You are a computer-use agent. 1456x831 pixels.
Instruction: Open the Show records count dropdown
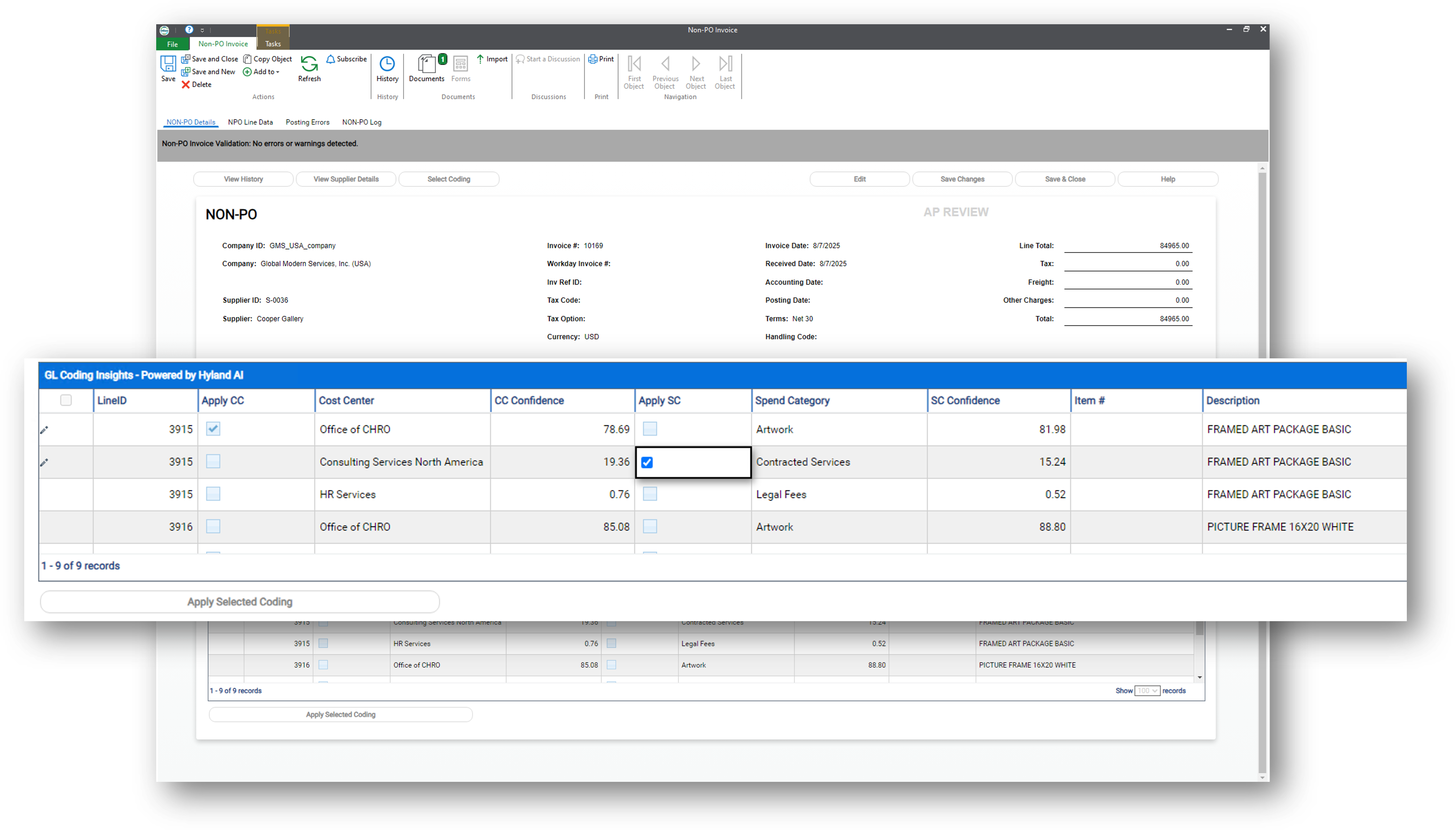[1147, 691]
